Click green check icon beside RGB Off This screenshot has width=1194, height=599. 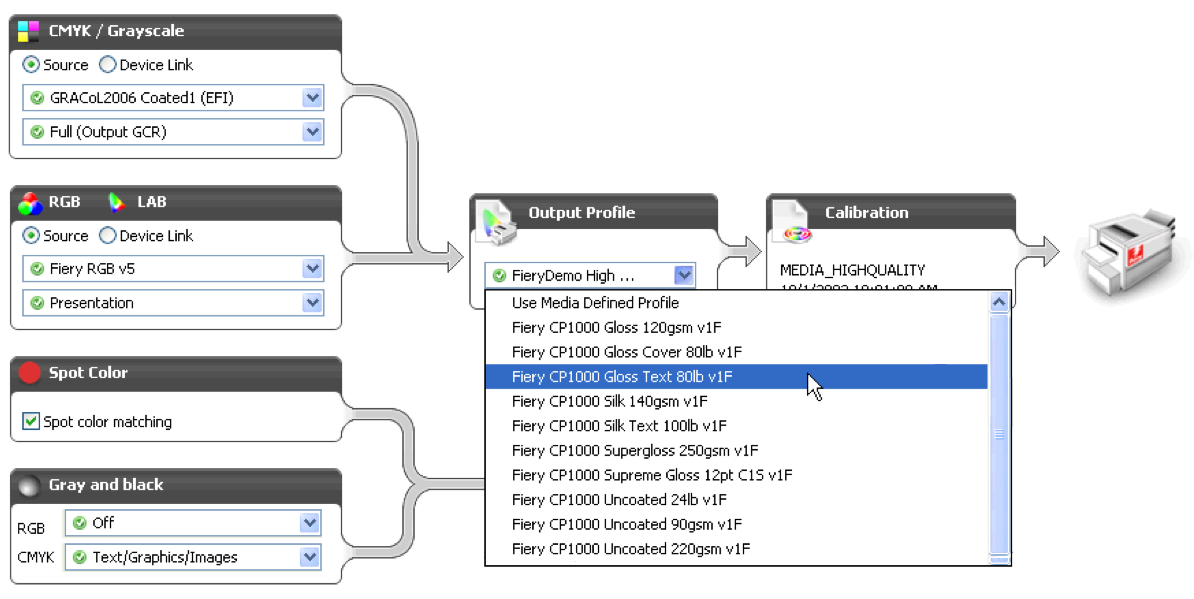[x=79, y=523]
